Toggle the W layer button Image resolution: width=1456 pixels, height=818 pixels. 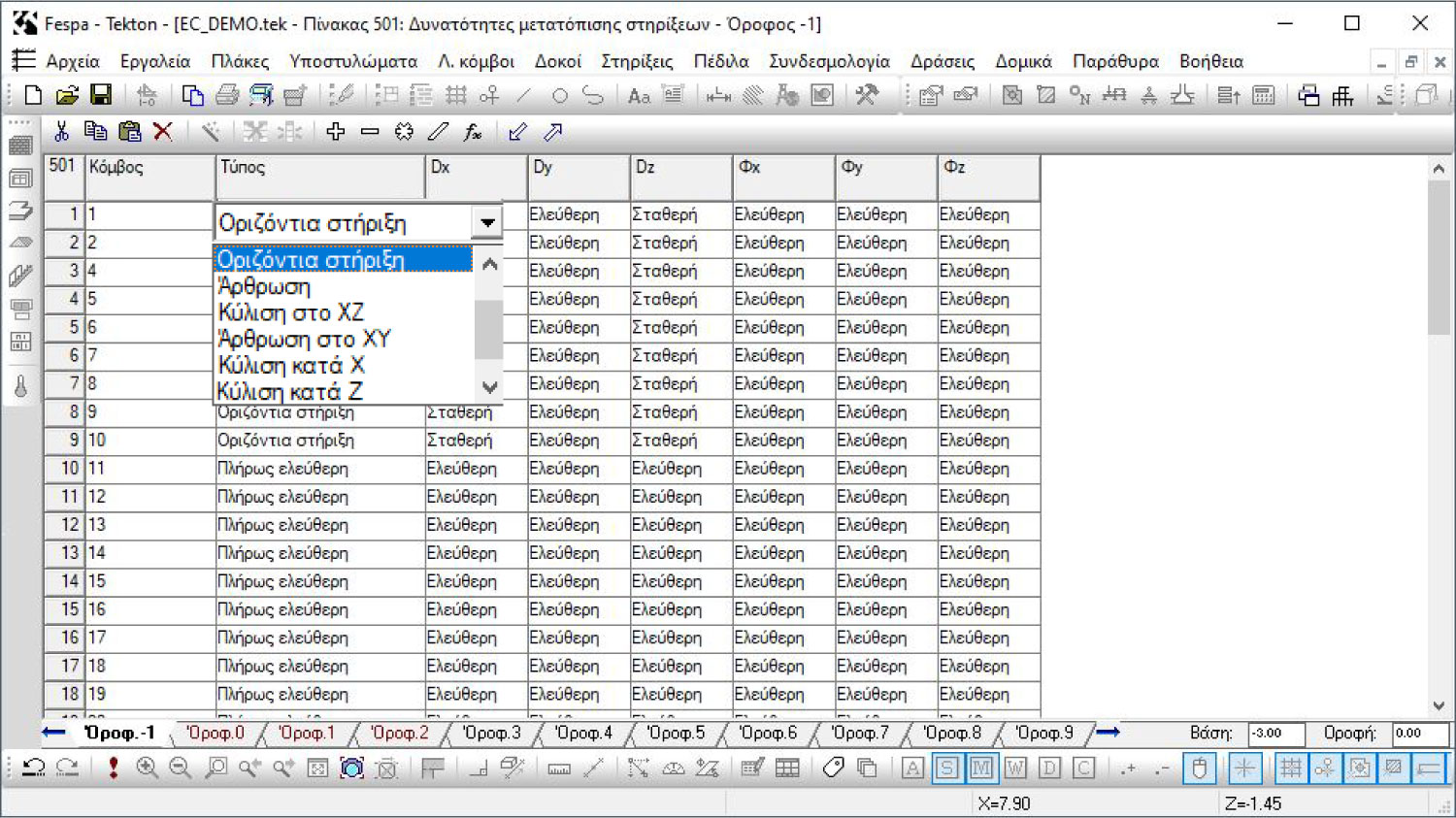coord(1015,769)
